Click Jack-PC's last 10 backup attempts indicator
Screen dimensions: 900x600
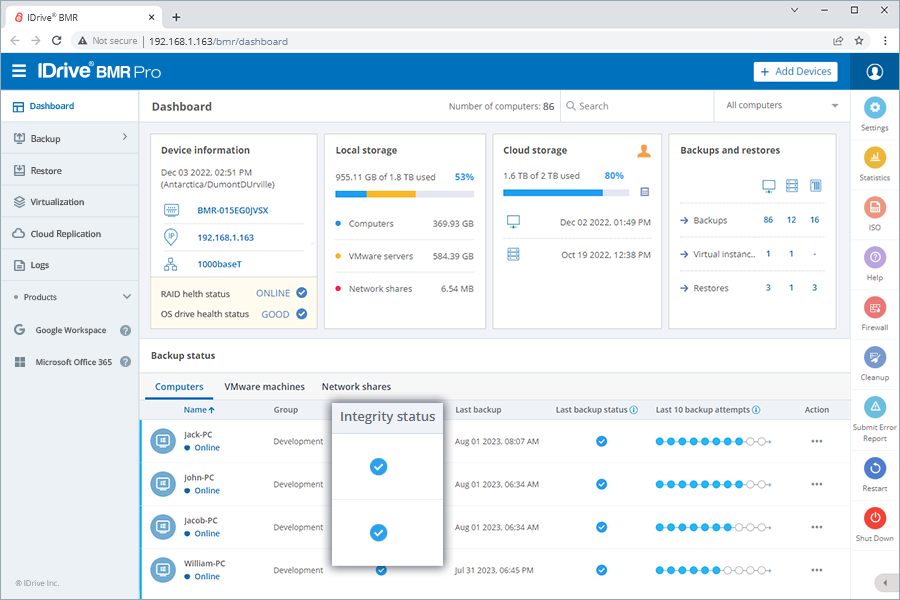(713, 442)
